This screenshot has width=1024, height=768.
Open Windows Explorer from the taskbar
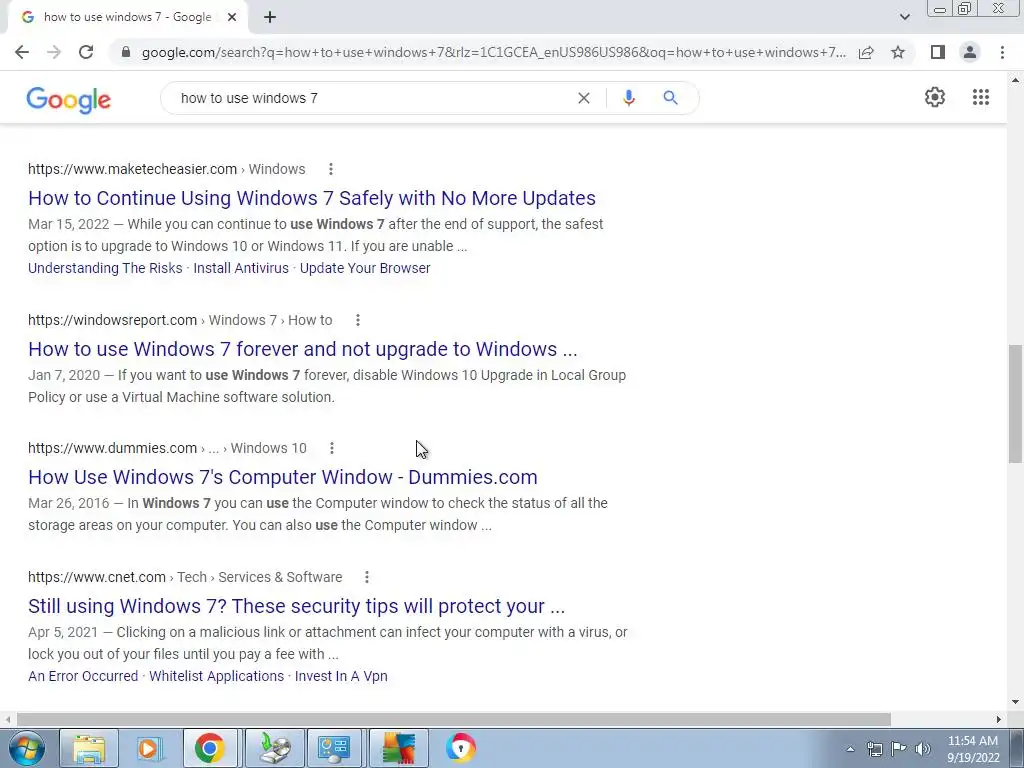[x=89, y=748]
